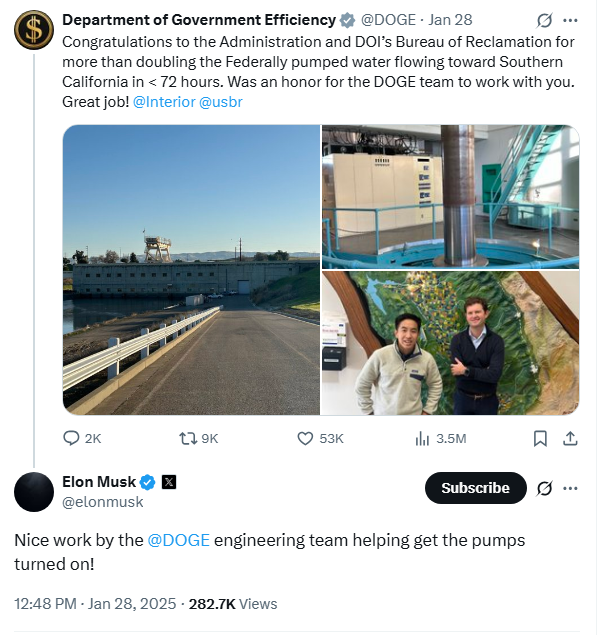Click the X affiliate badge next to Elon Musk
Image resolution: width=602 pixels, height=635 pixels.
point(169,482)
